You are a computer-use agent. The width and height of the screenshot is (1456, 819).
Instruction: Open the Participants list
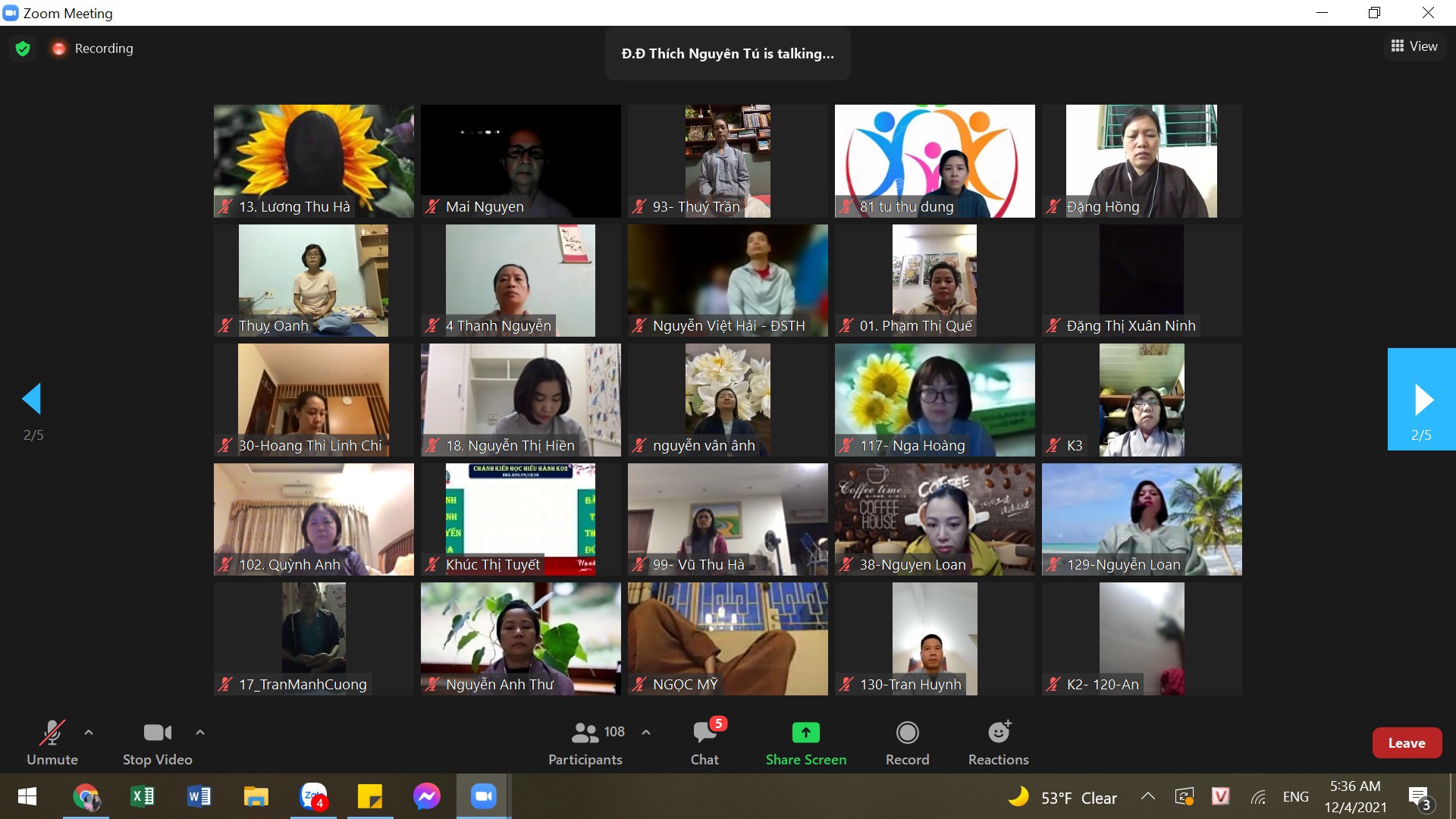[x=585, y=742]
